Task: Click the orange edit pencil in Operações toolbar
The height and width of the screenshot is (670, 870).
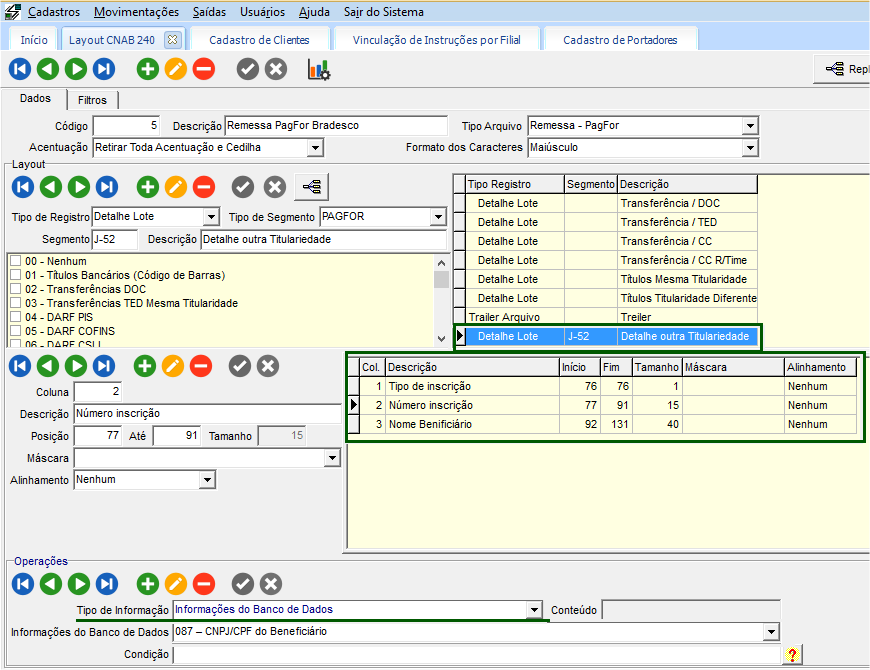Action: tap(176, 584)
